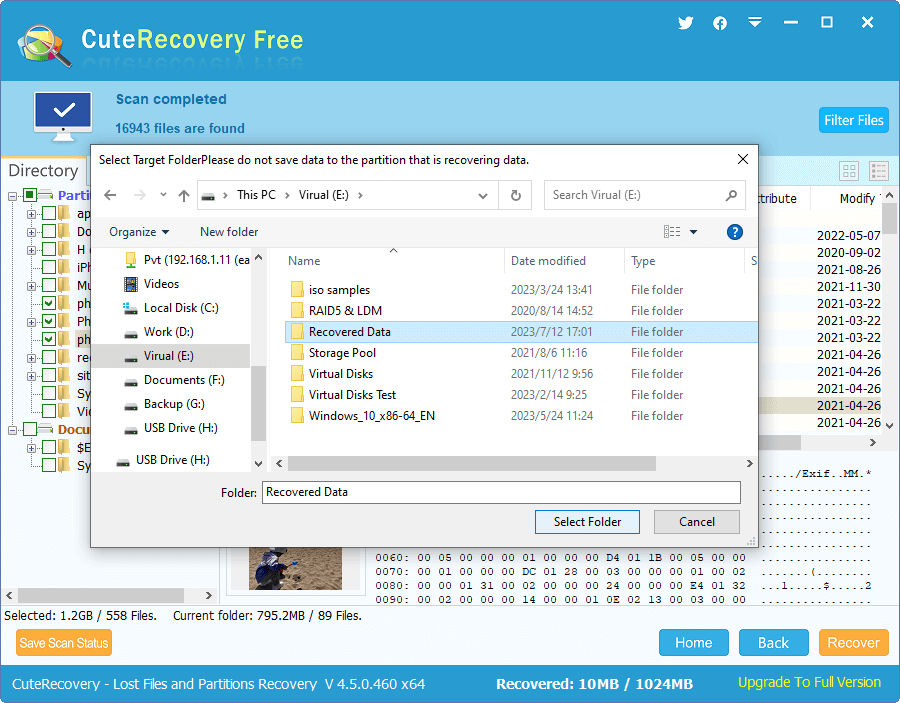Open the Facebook icon link
The height and width of the screenshot is (703, 900).
point(720,23)
